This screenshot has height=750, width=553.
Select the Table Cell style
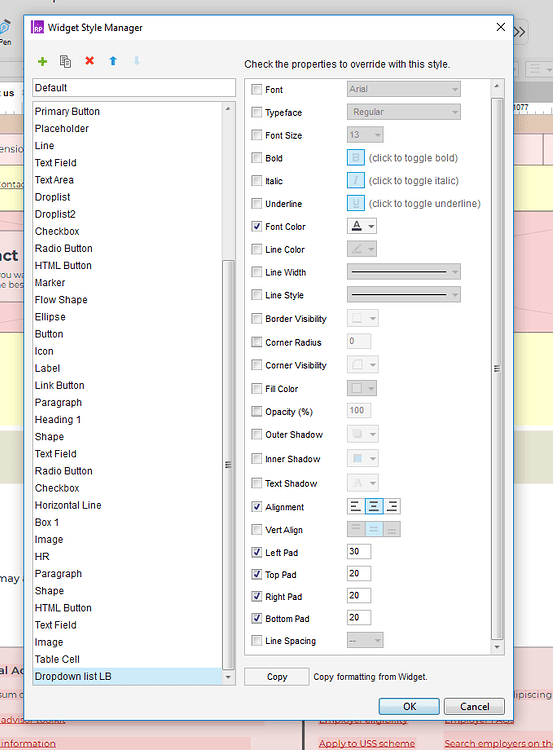coord(57,659)
